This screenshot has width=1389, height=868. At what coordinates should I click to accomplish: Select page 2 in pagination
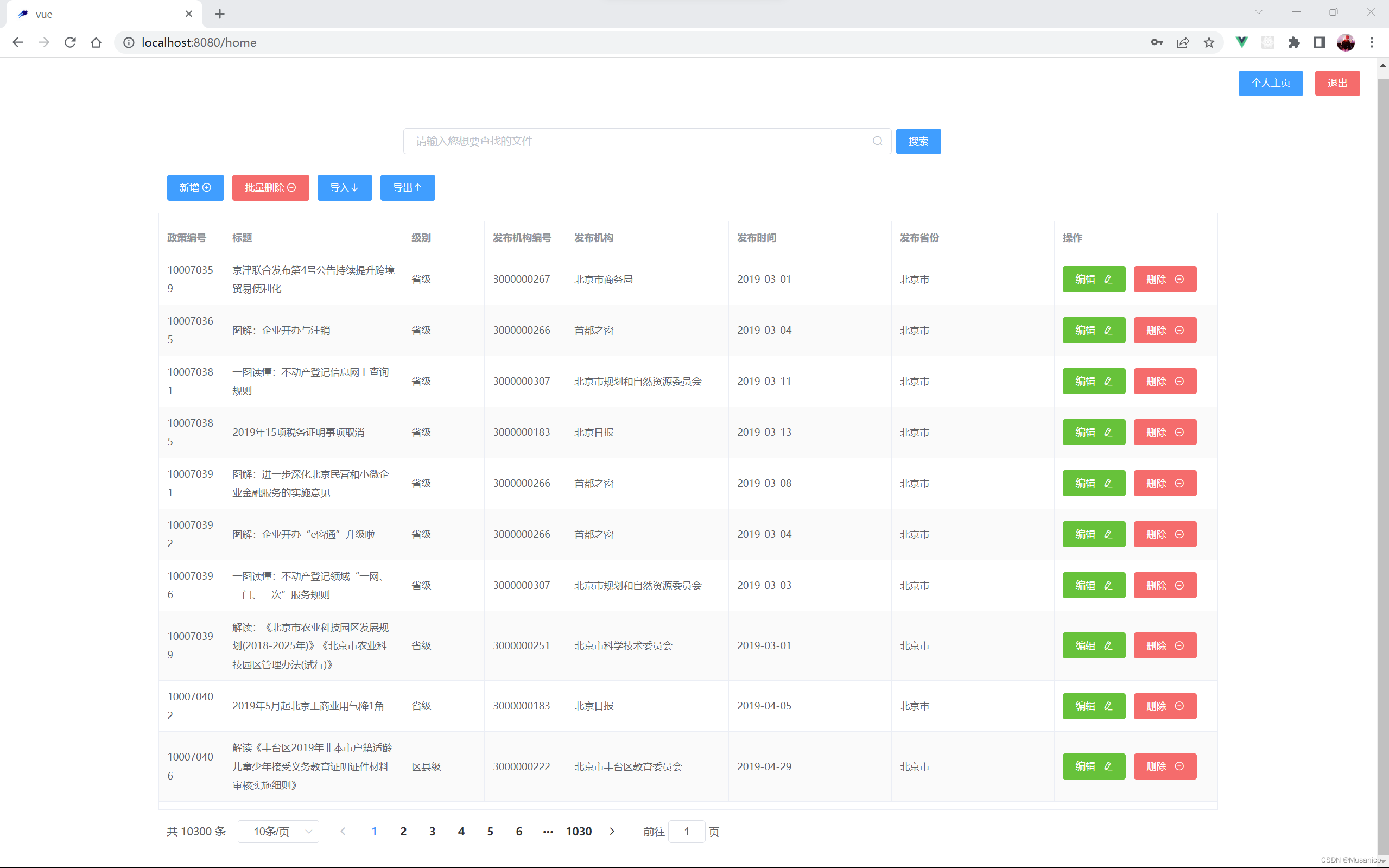click(403, 831)
